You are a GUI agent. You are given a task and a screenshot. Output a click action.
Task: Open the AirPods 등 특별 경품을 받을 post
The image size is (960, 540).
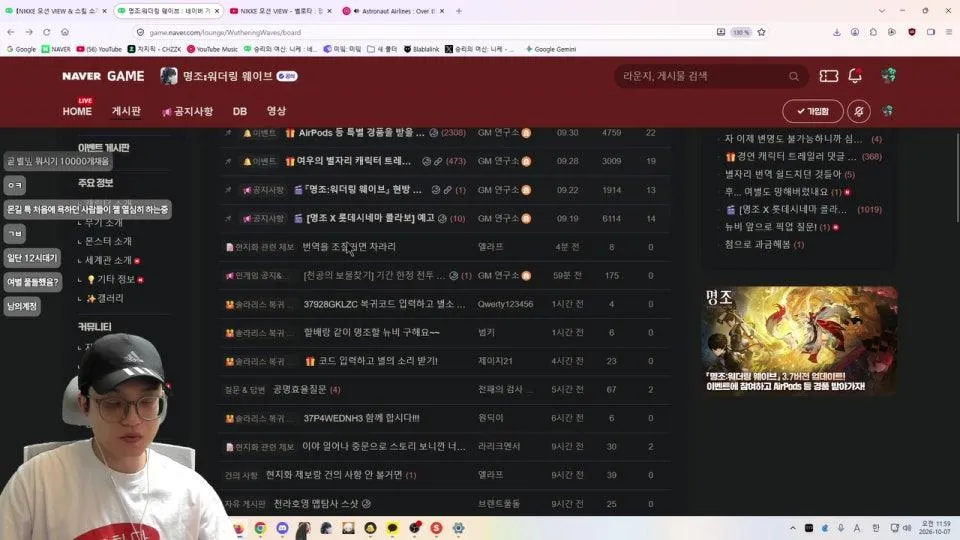coord(361,133)
